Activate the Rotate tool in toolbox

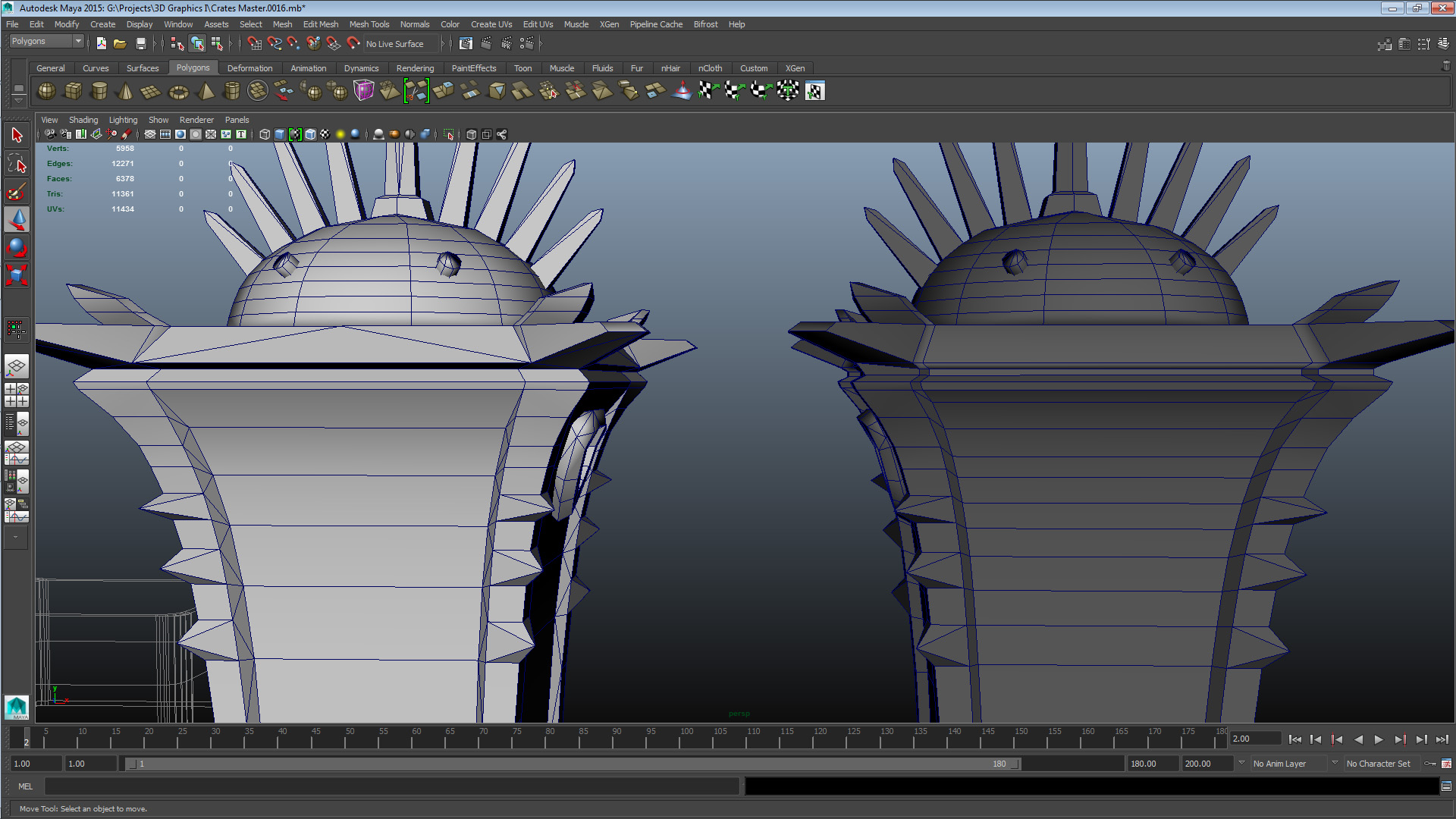(17, 248)
